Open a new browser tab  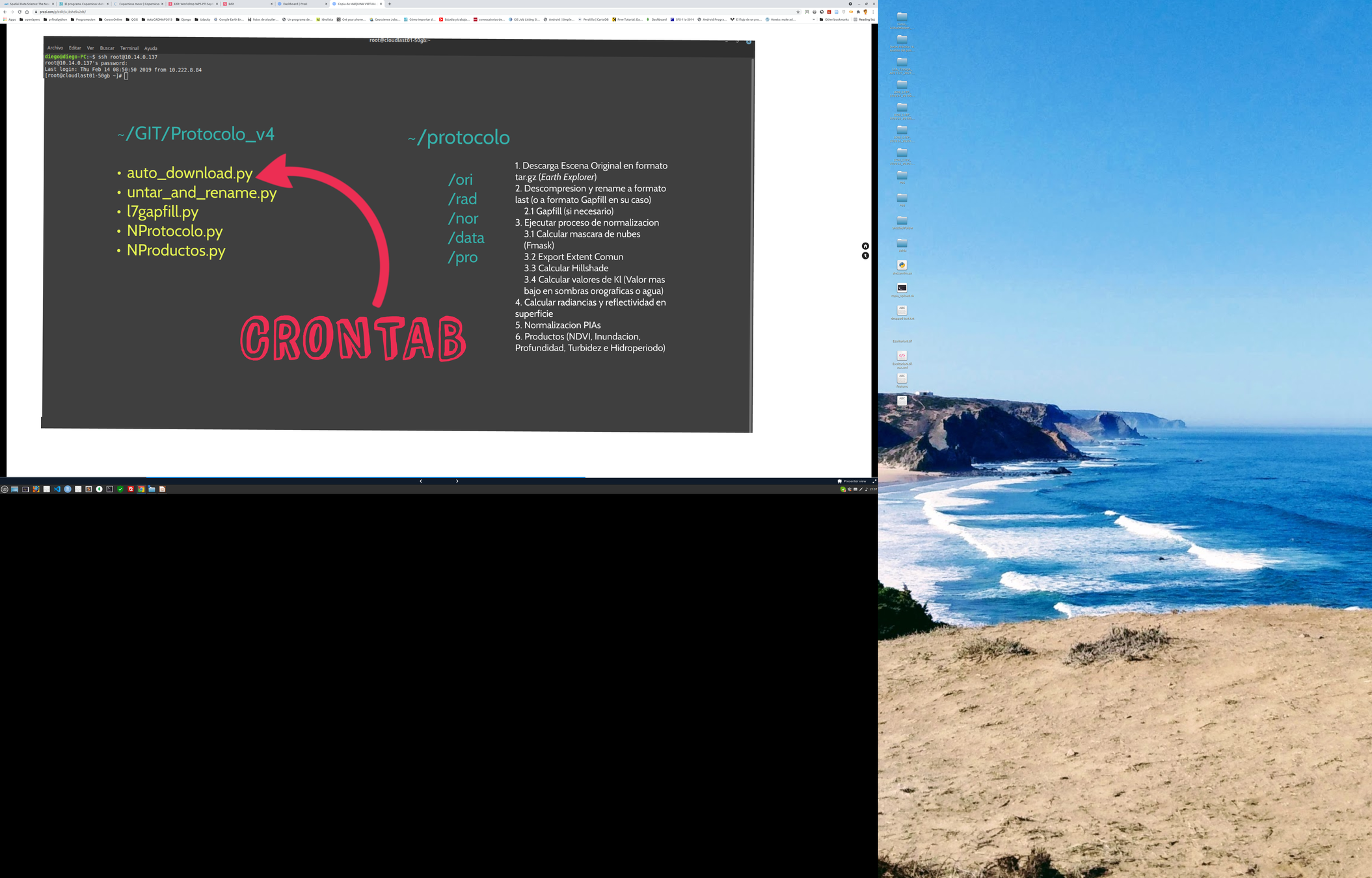point(390,4)
